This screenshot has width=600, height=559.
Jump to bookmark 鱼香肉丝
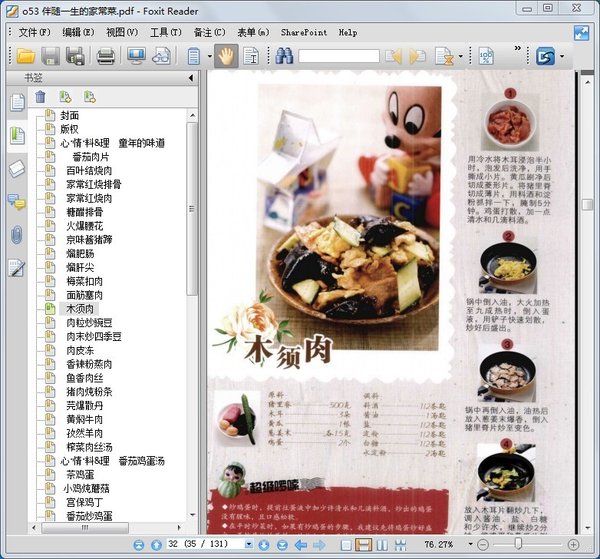click(85, 378)
